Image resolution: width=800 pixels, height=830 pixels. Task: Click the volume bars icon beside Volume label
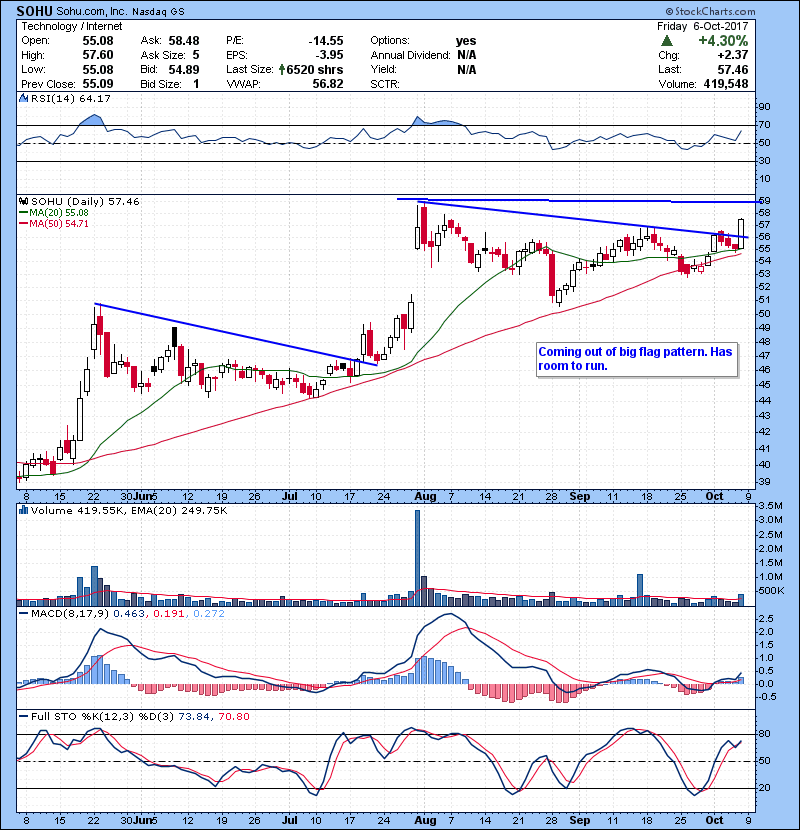point(23,510)
